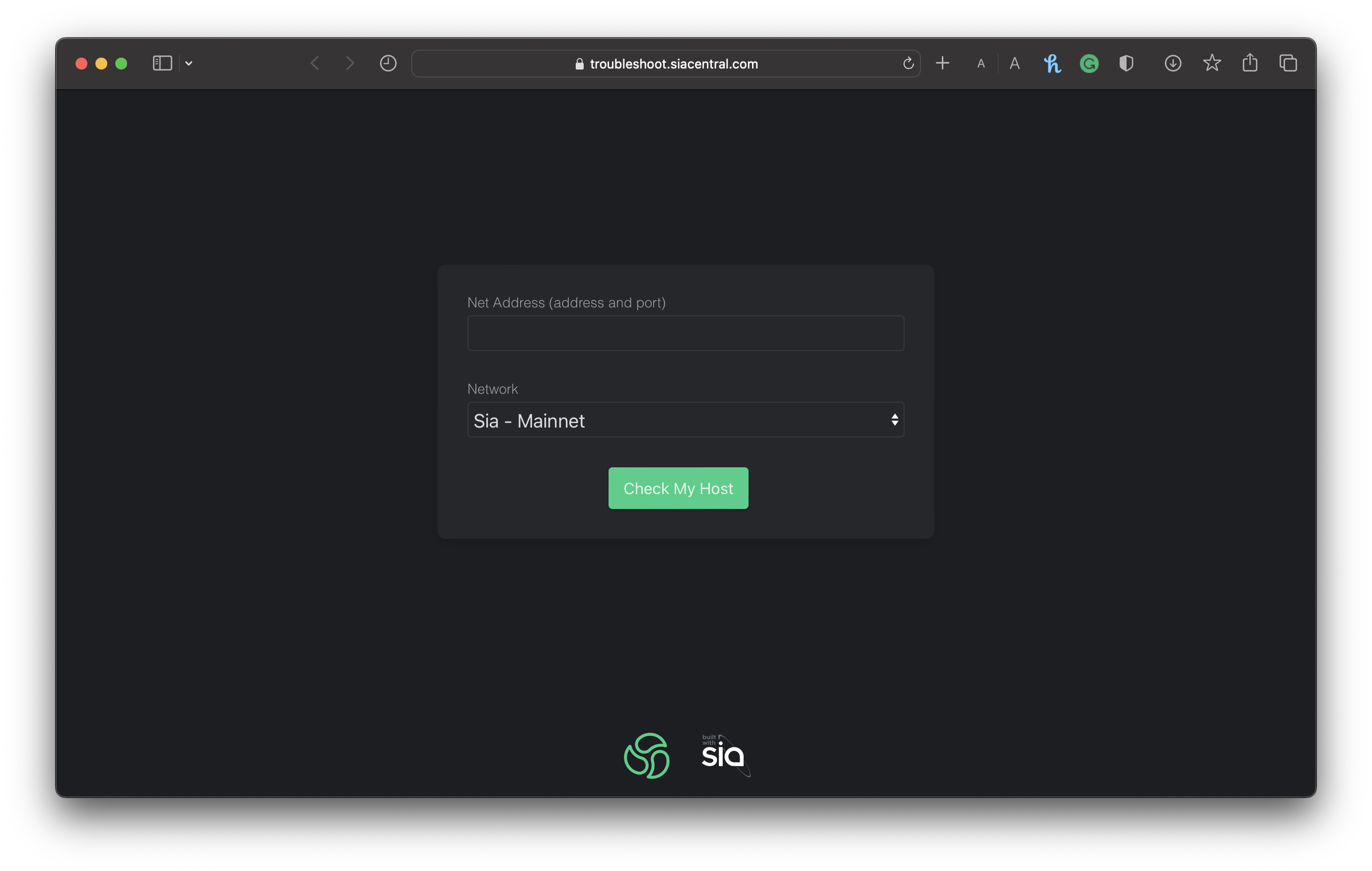Toggle the Safari sidebar icon
This screenshot has width=1372, height=871.
pyautogui.click(x=162, y=63)
